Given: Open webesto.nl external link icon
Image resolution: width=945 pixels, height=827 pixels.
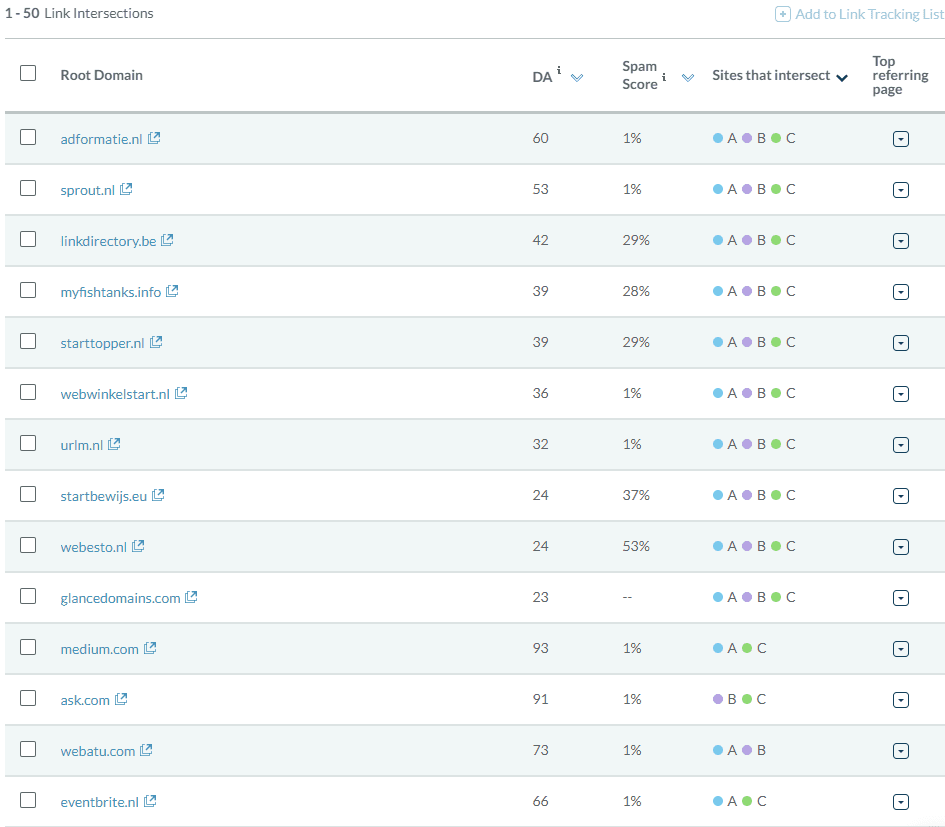Looking at the screenshot, I should (x=138, y=546).
